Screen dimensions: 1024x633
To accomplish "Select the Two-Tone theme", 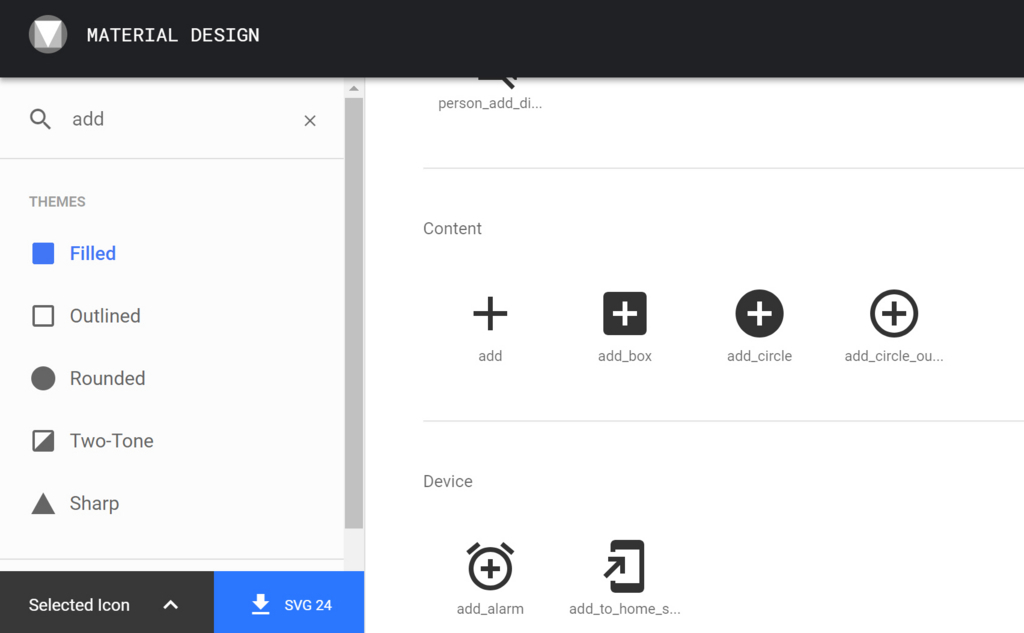I will 92,441.
